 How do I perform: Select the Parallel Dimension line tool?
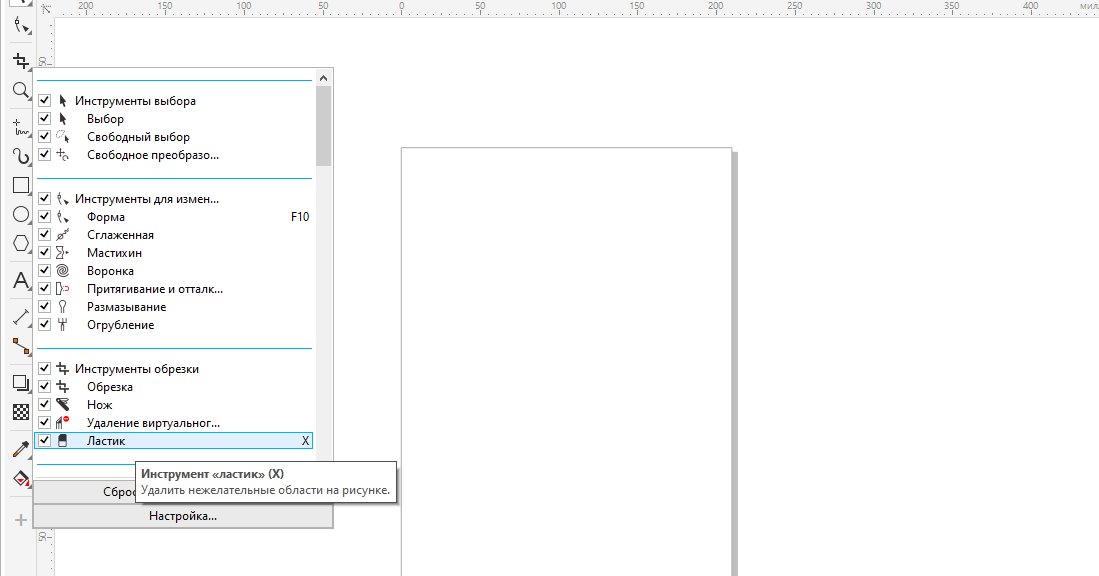pos(21,317)
